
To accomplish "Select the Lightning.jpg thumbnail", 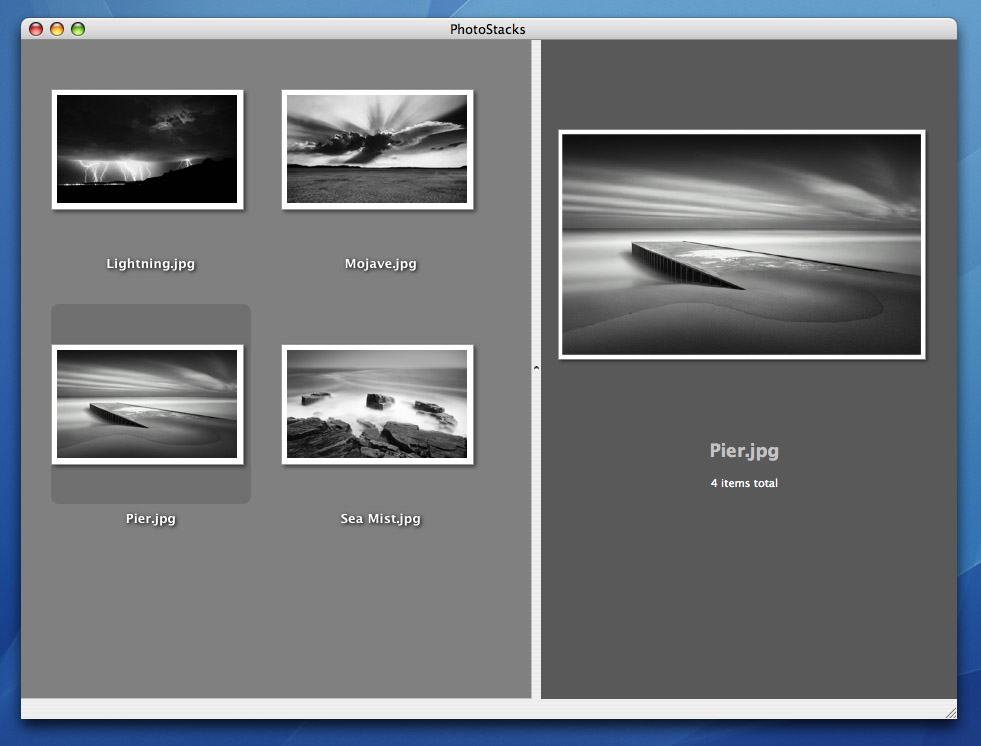I will pyautogui.click(x=148, y=150).
